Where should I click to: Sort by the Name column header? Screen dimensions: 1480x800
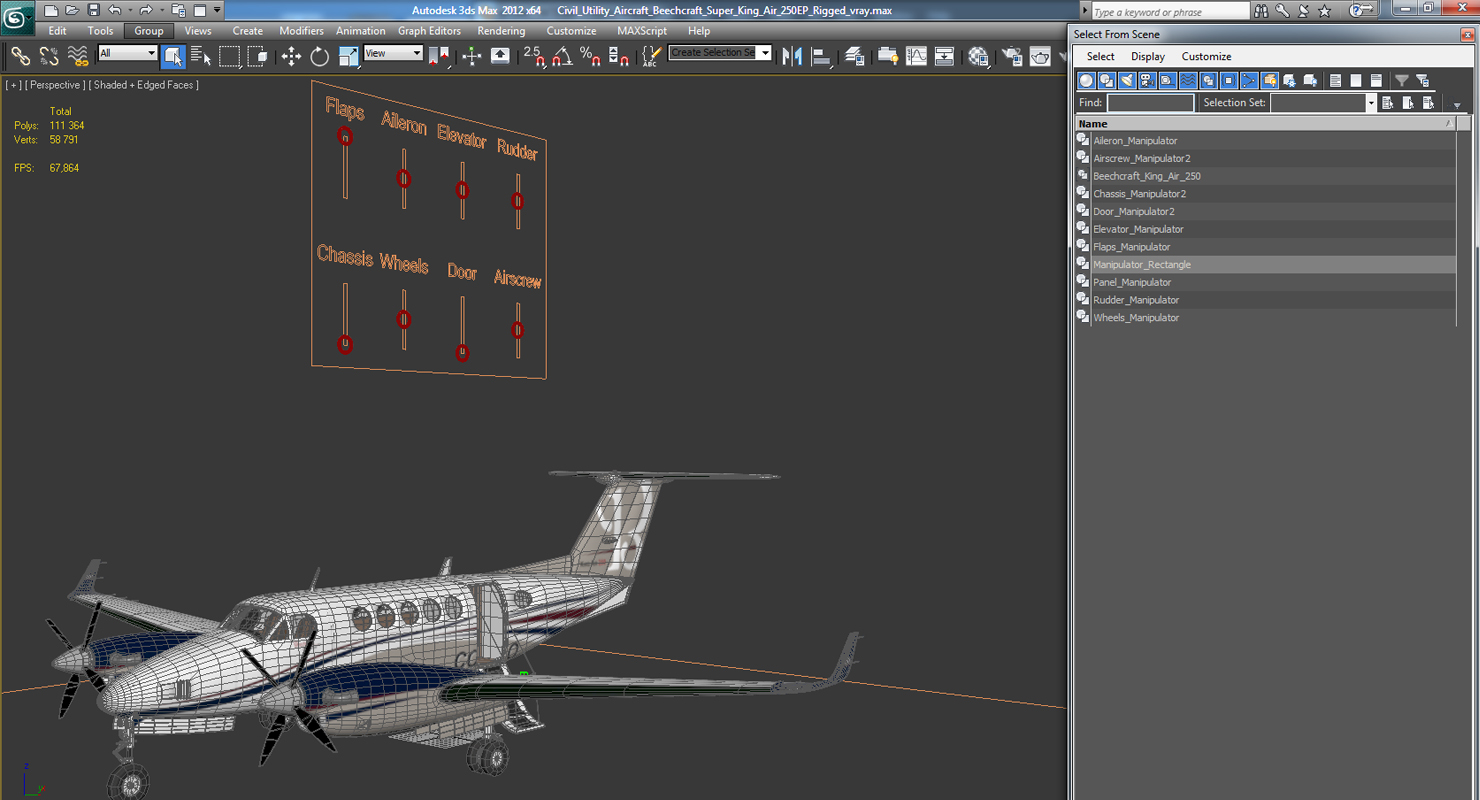[x=1265, y=124]
